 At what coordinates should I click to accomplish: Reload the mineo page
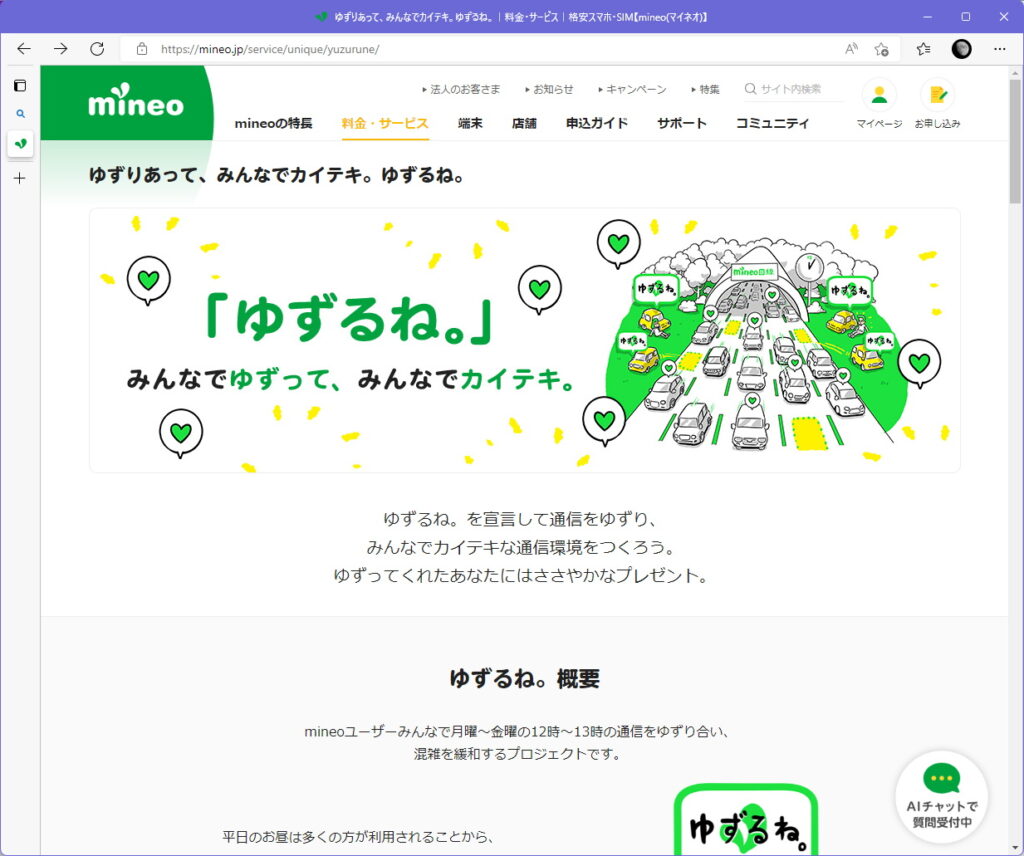97,49
